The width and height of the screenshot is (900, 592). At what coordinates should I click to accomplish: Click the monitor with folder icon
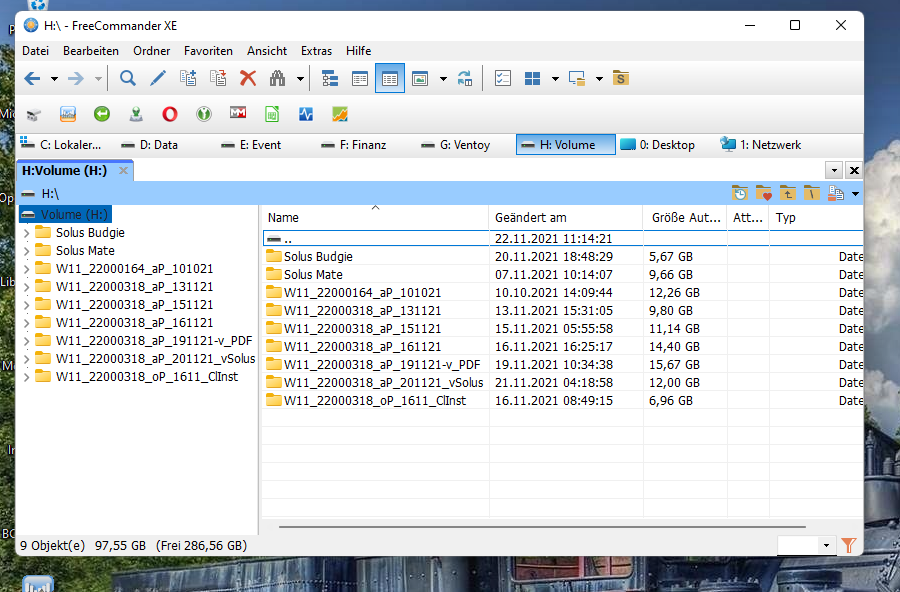coord(577,78)
